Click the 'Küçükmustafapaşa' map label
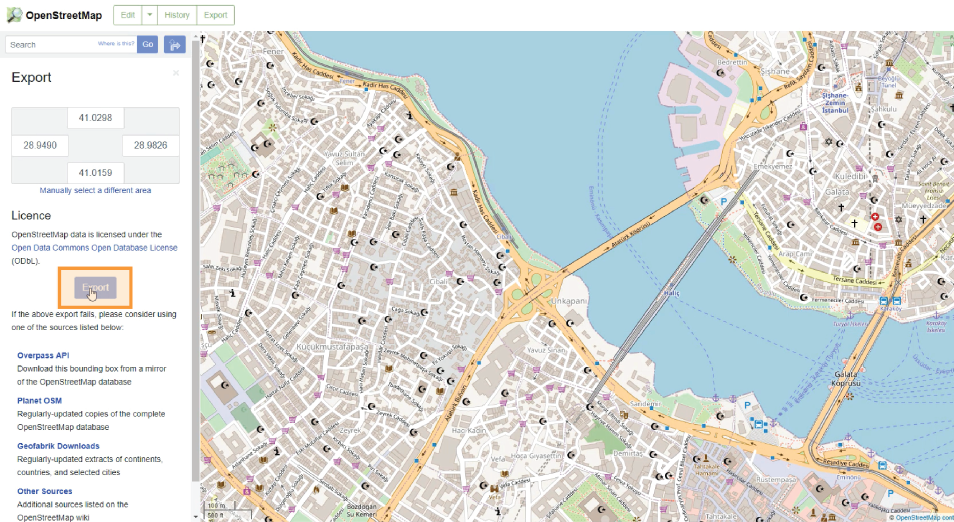 (x=332, y=346)
